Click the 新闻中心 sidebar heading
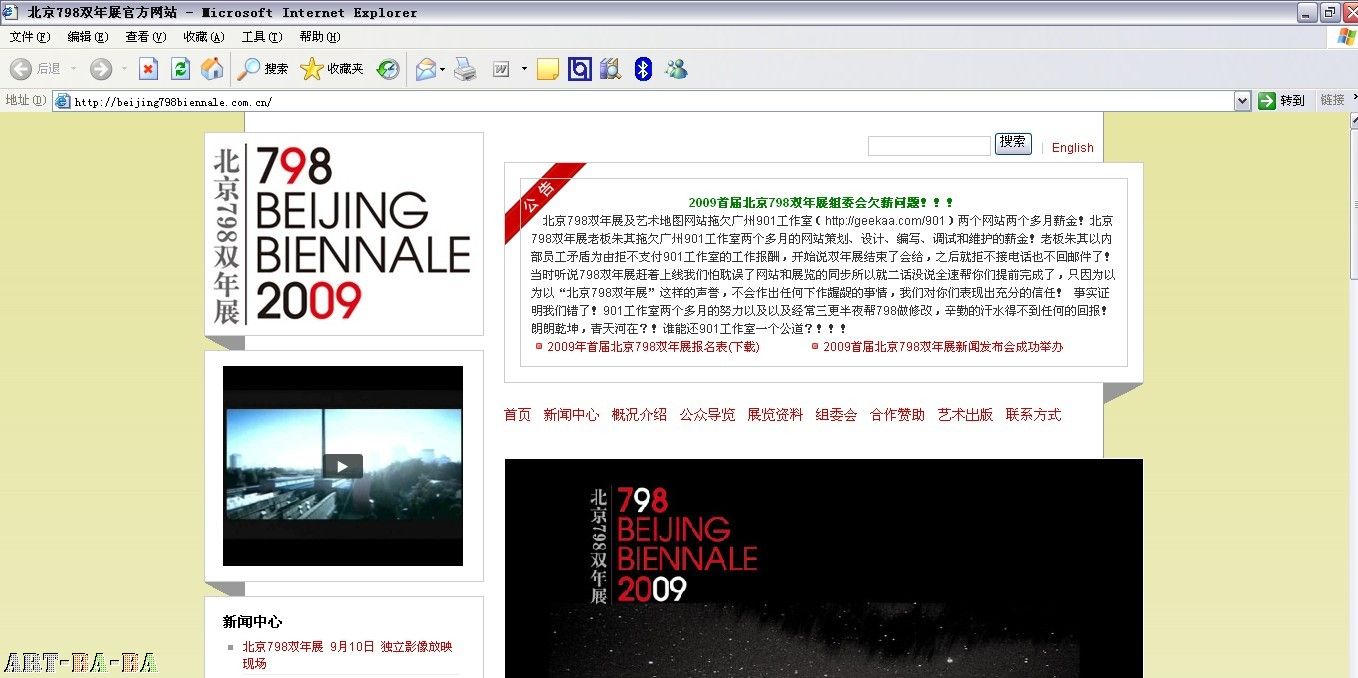Viewport: 1358px width, 678px height. pyautogui.click(x=252, y=622)
